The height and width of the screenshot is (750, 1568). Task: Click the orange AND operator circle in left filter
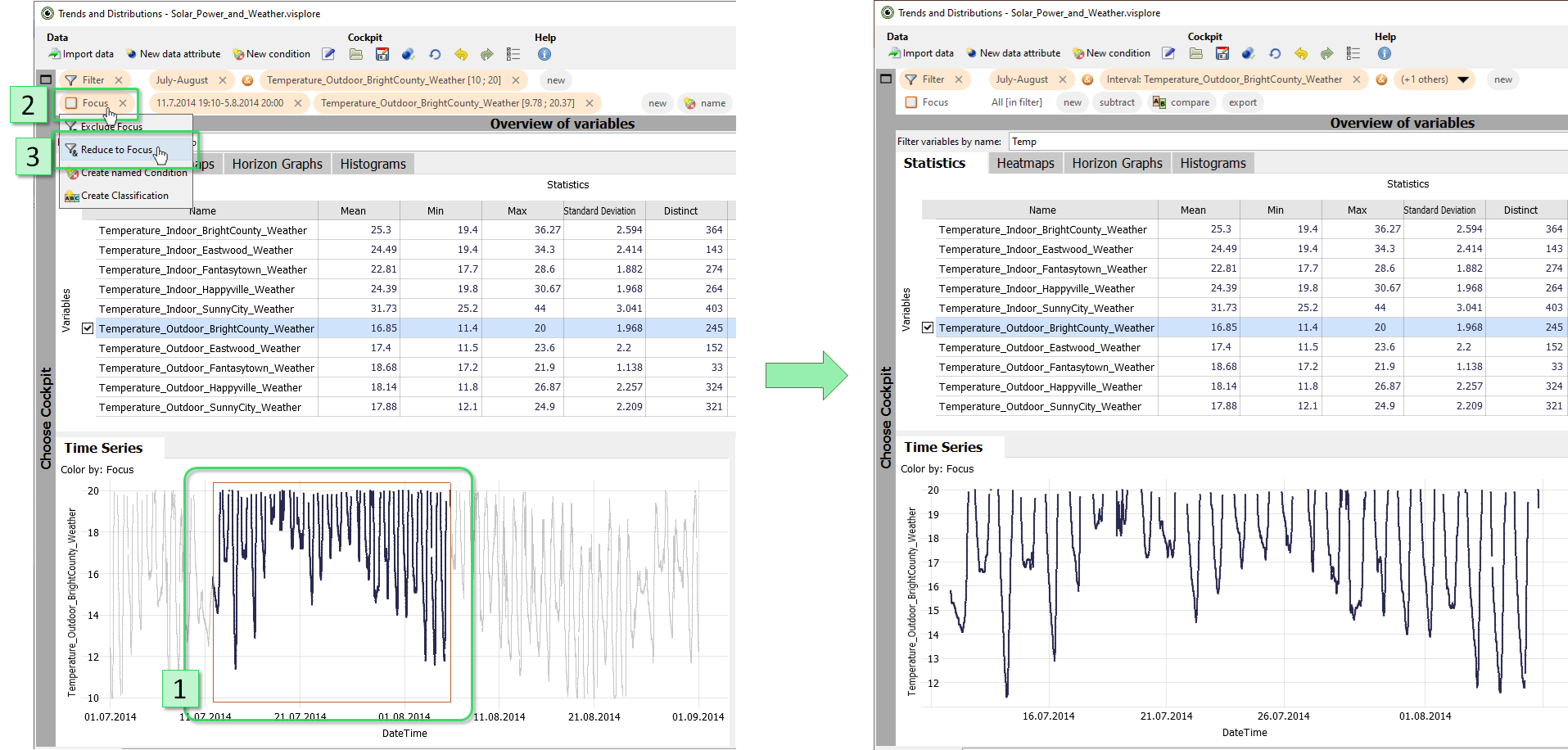(x=247, y=80)
